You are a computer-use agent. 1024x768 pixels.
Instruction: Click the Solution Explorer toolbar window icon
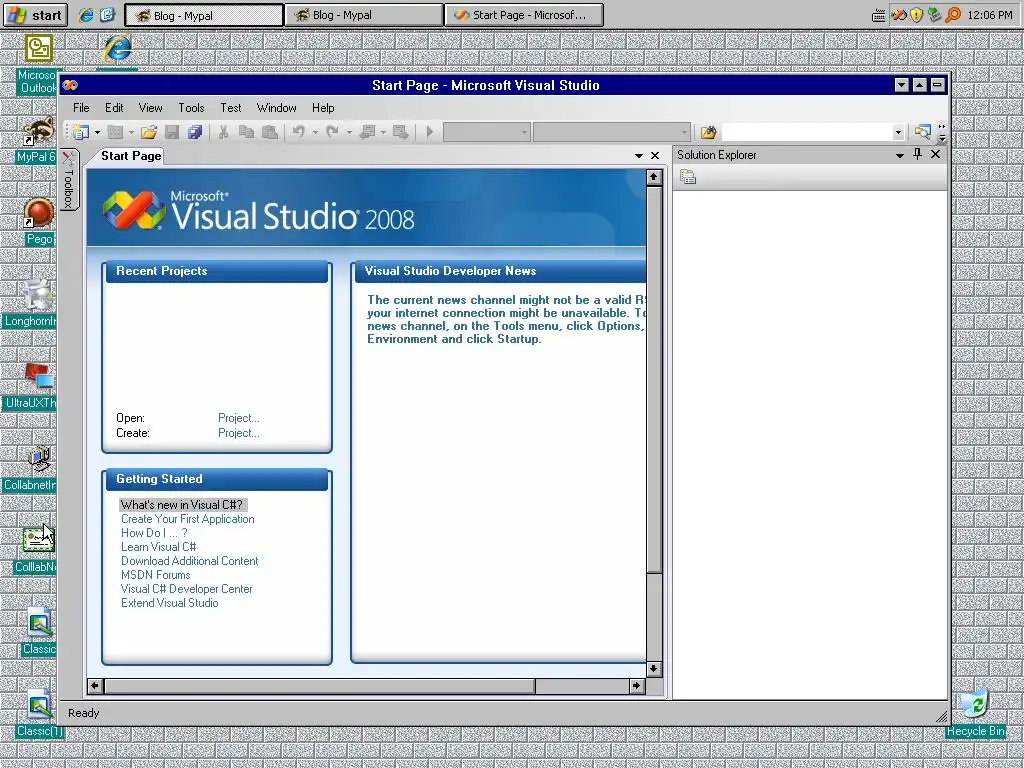pos(922,133)
